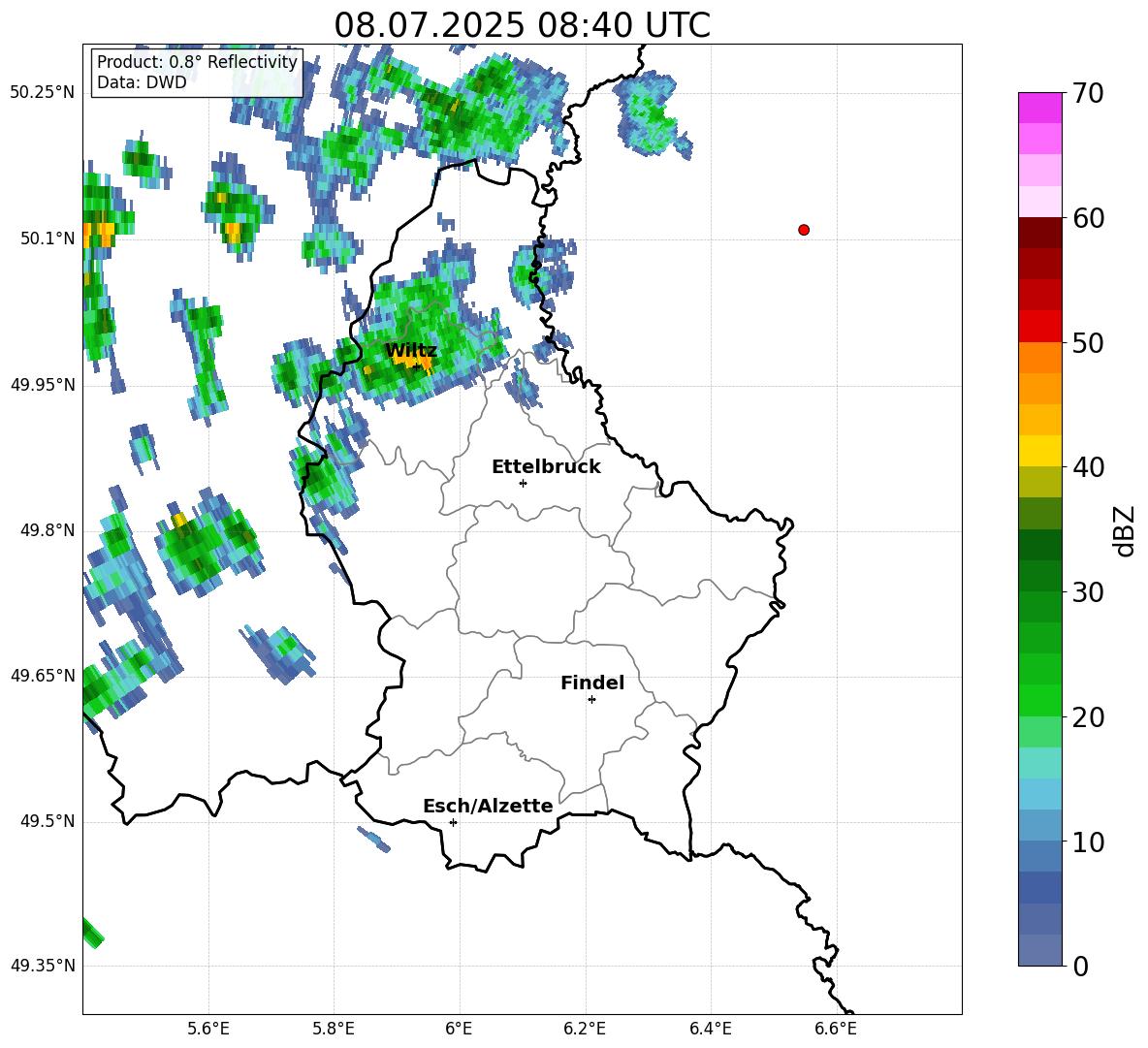The image size is (1148, 1048).
Task: Click the colorbar tick label 20
Action: (1087, 716)
